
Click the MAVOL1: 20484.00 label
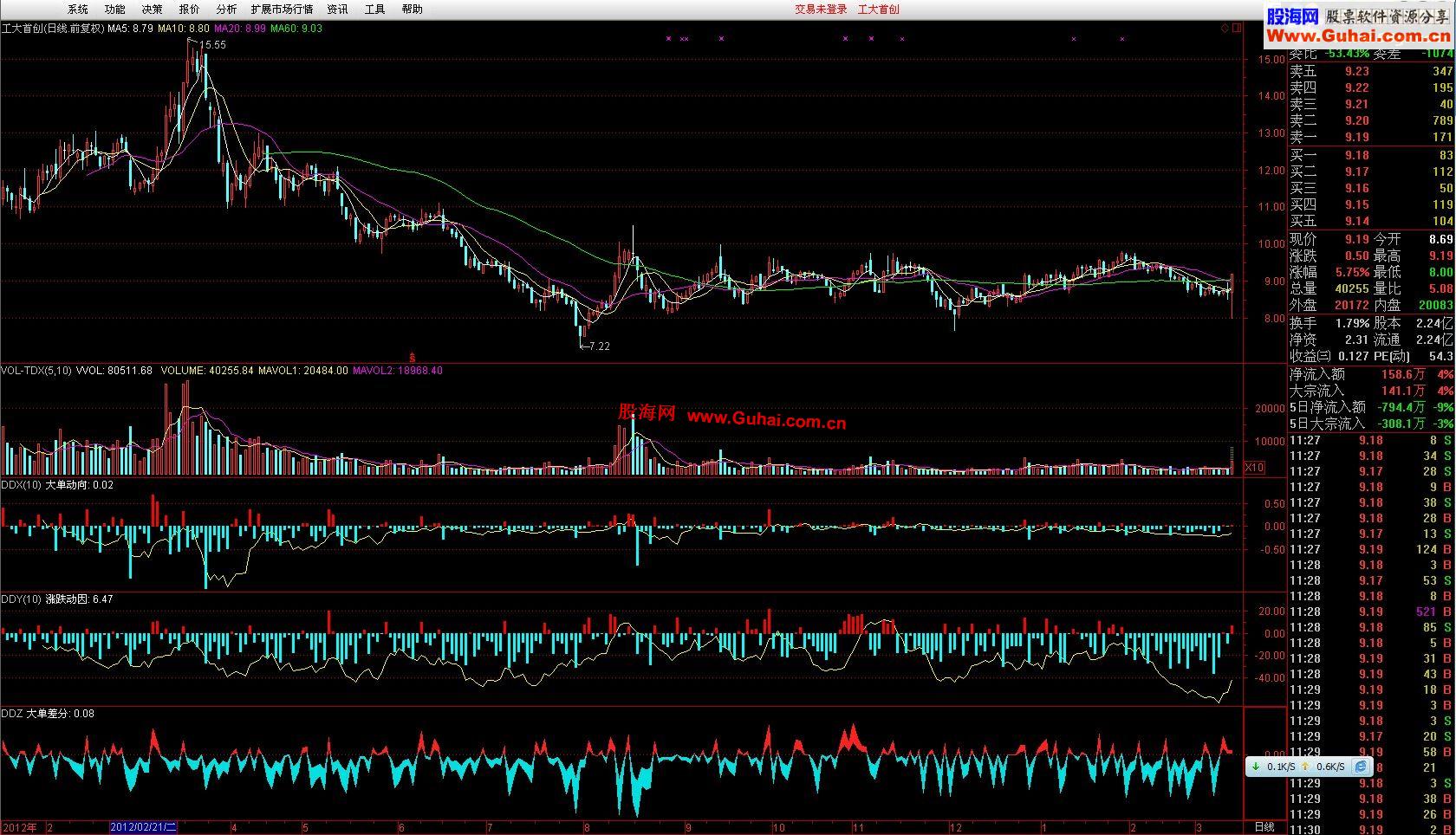[303, 371]
